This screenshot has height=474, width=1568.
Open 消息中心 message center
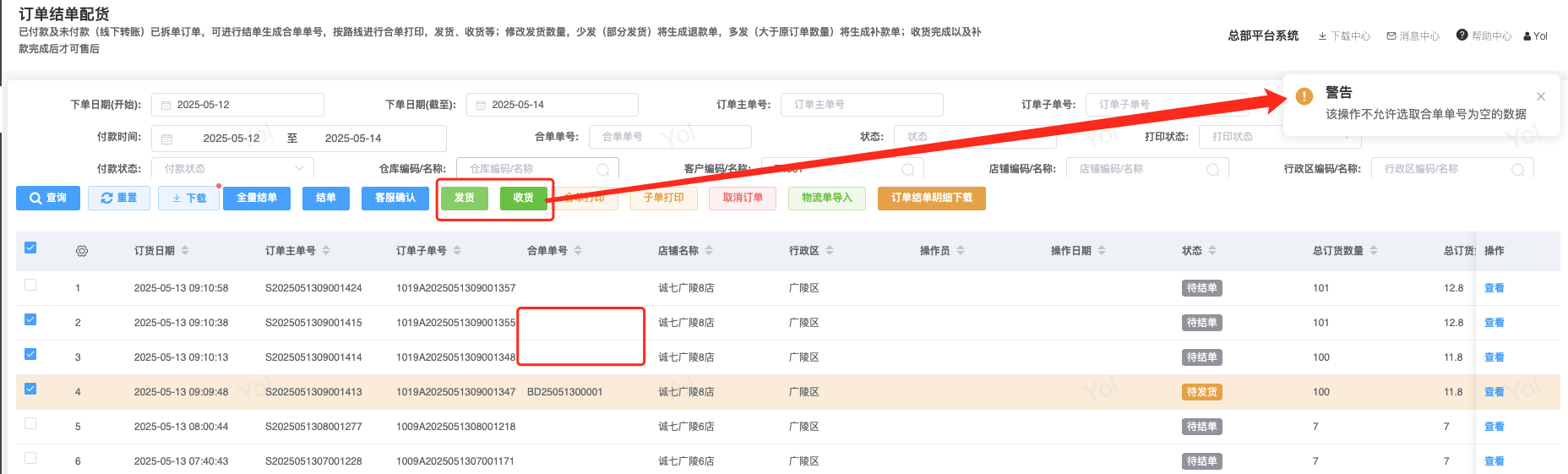click(x=1413, y=35)
